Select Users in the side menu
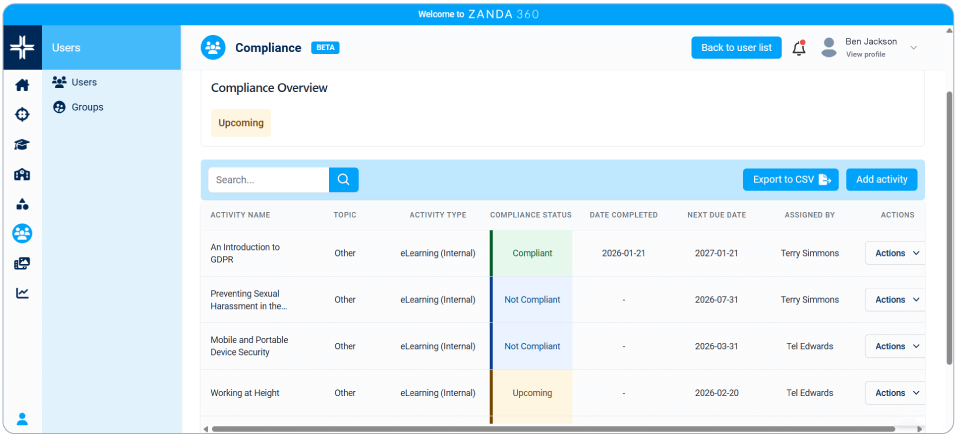This screenshot has height=437, width=957. point(84,82)
